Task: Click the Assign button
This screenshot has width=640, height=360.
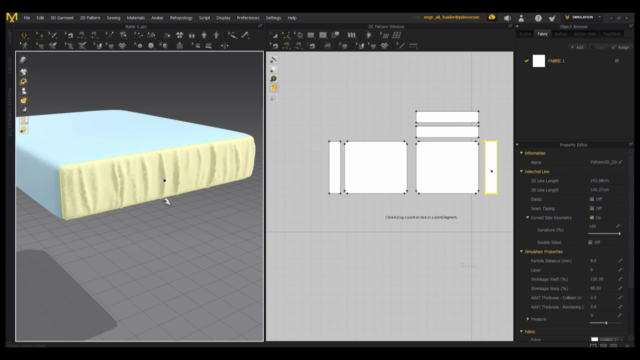Action: point(621,47)
